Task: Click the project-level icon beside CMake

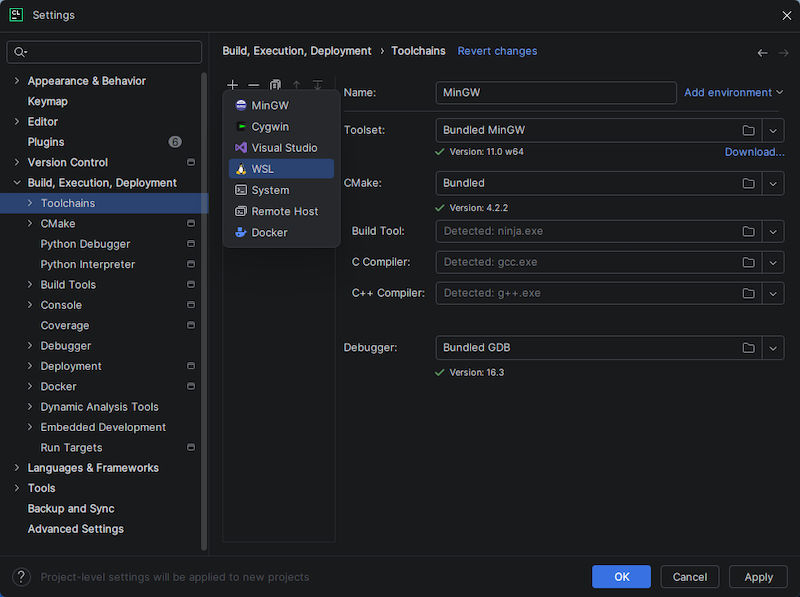Action: click(x=191, y=223)
